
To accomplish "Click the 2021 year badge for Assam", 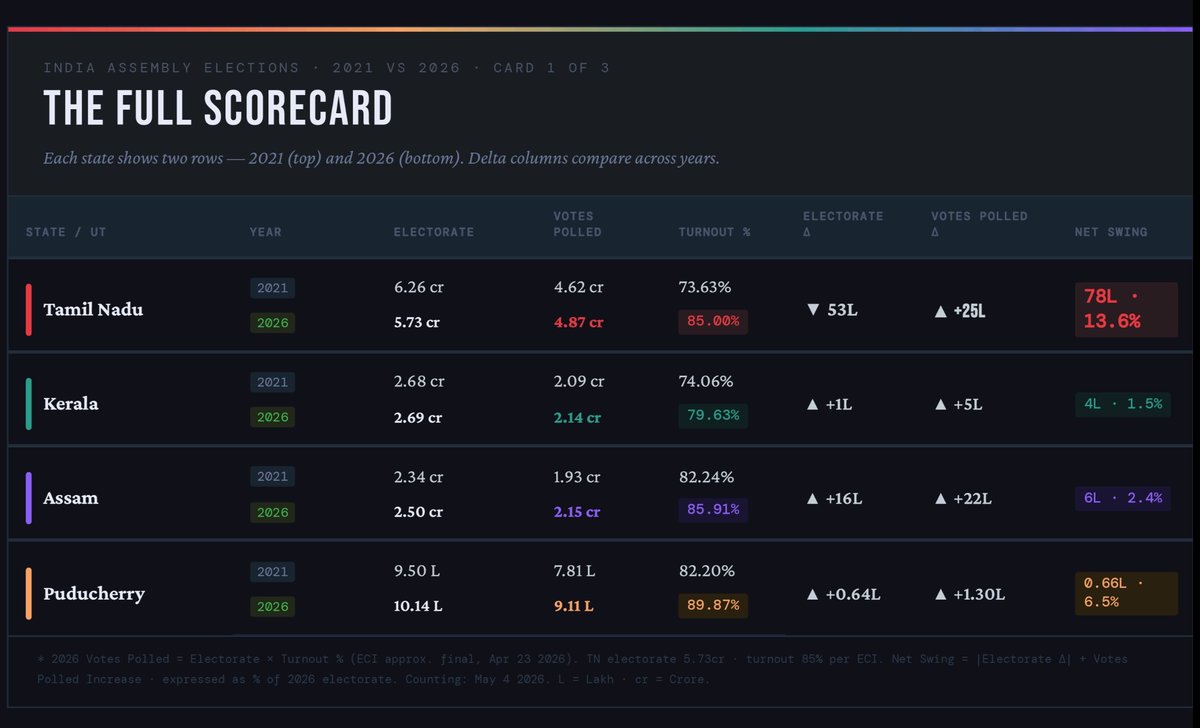I will click(x=272, y=477).
